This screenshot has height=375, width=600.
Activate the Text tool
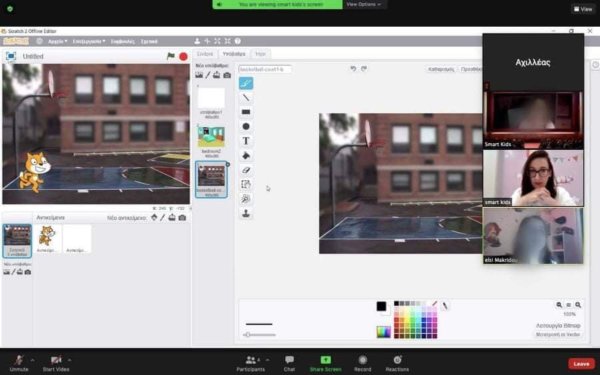click(x=246, y=141)
